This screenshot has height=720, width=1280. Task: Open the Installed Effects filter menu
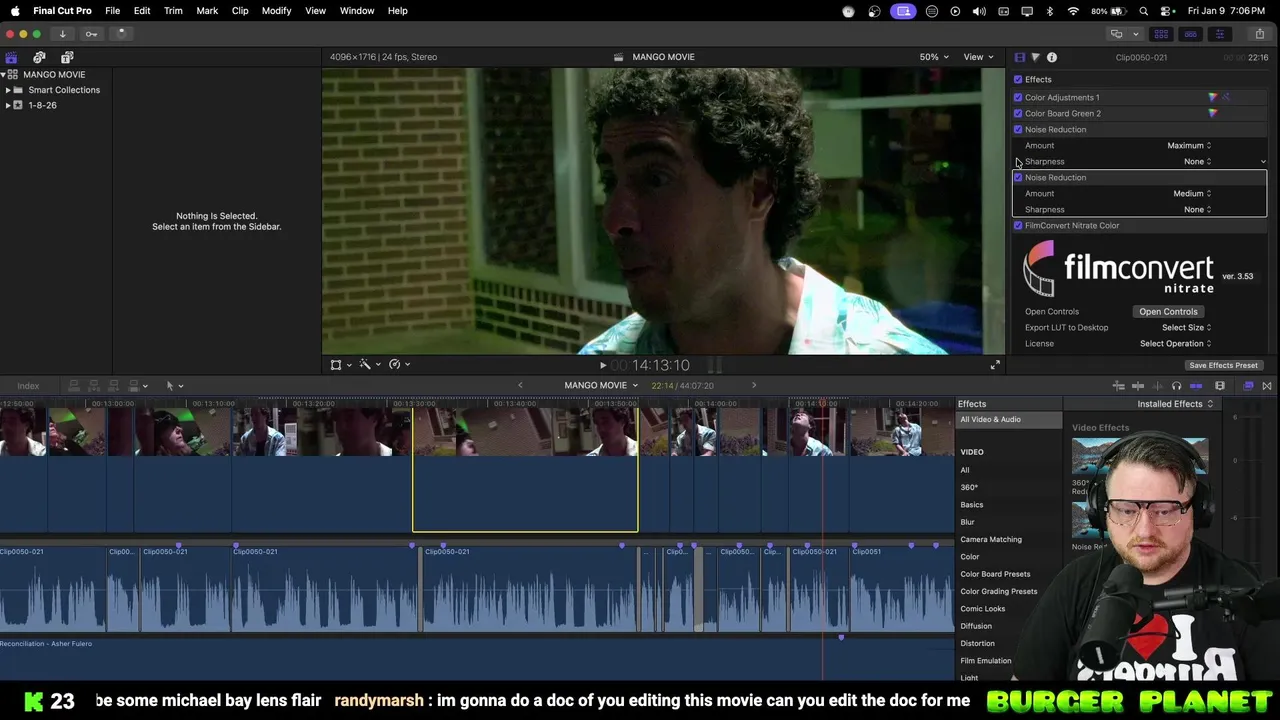1175,404
